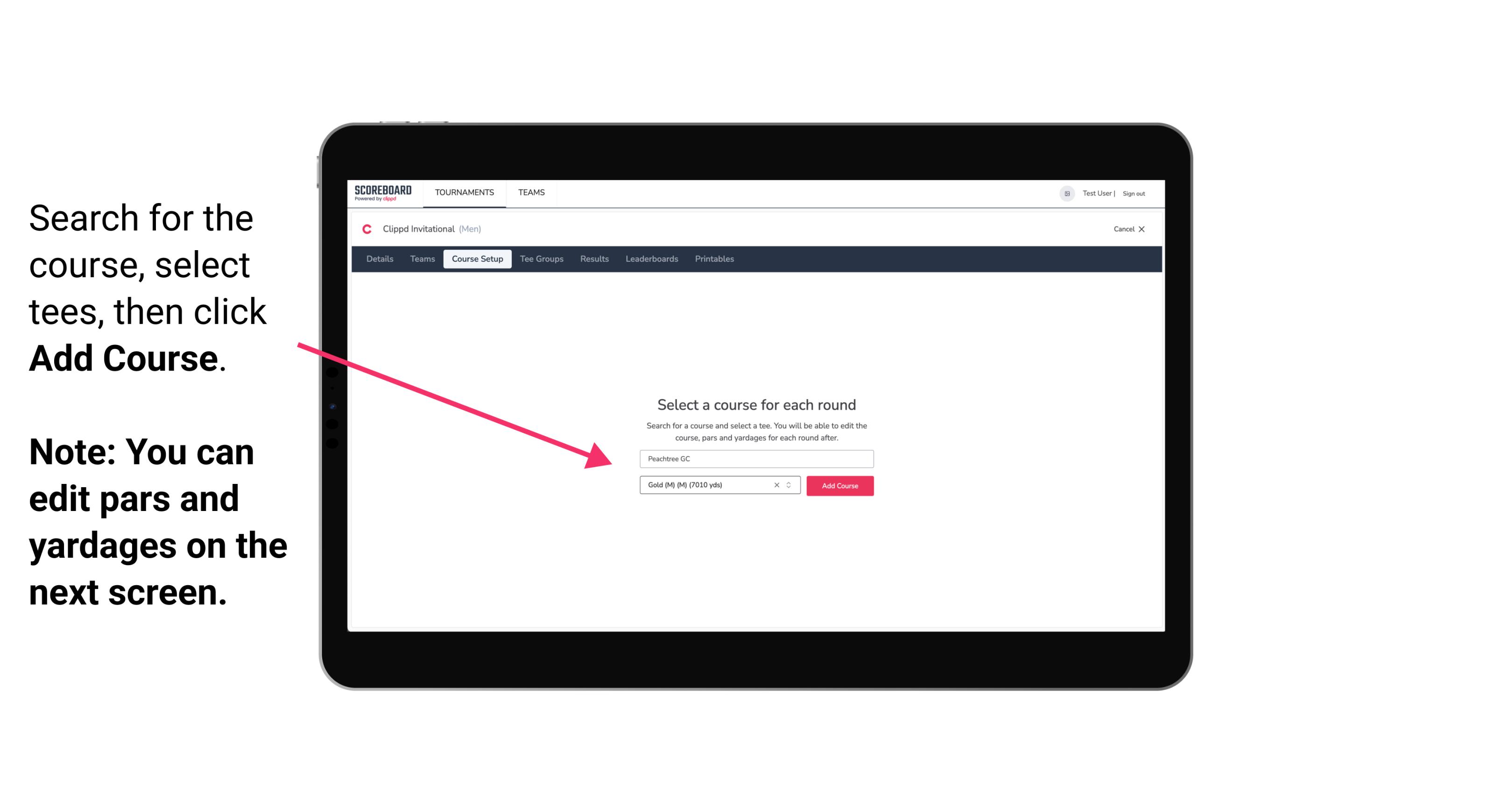The image size is (1510, 812).
Task: Select the Printables tab
Action: pyautogui.click(x=715, y=259)
